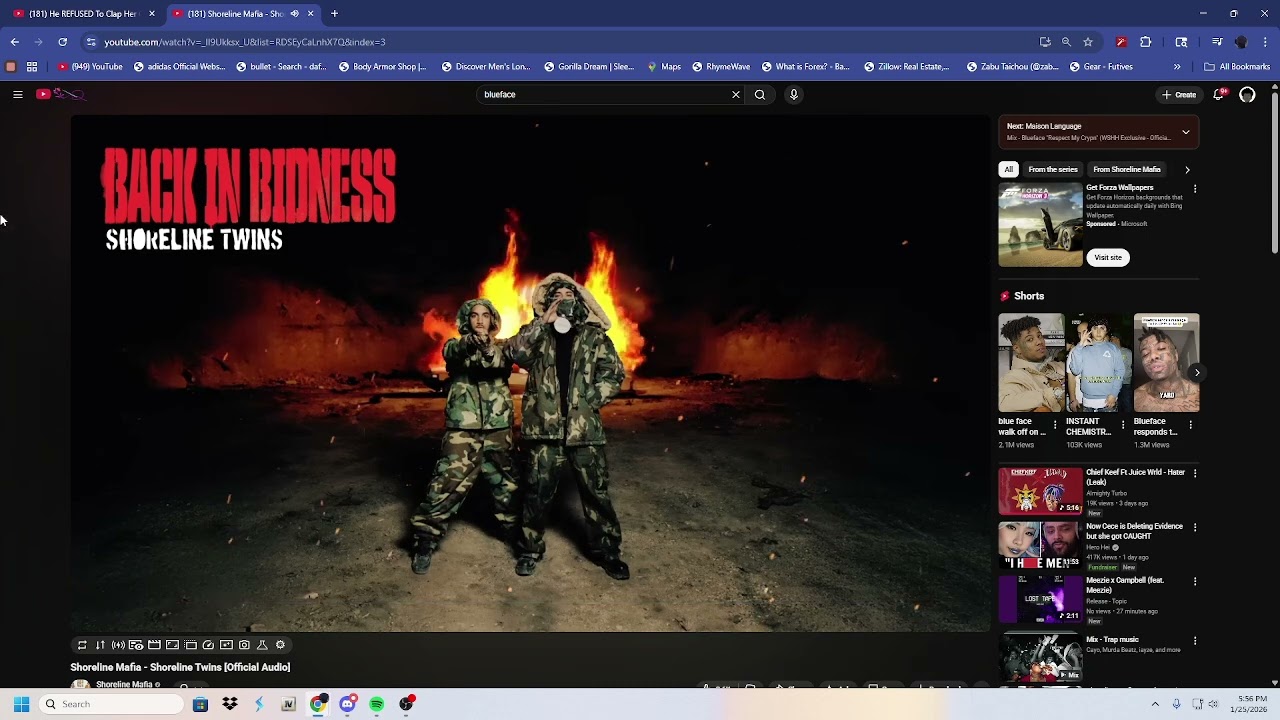Submit search with magnifier button
Image resolution: width=1280 pixels, height=720 pixels.
tap(760, 94)
